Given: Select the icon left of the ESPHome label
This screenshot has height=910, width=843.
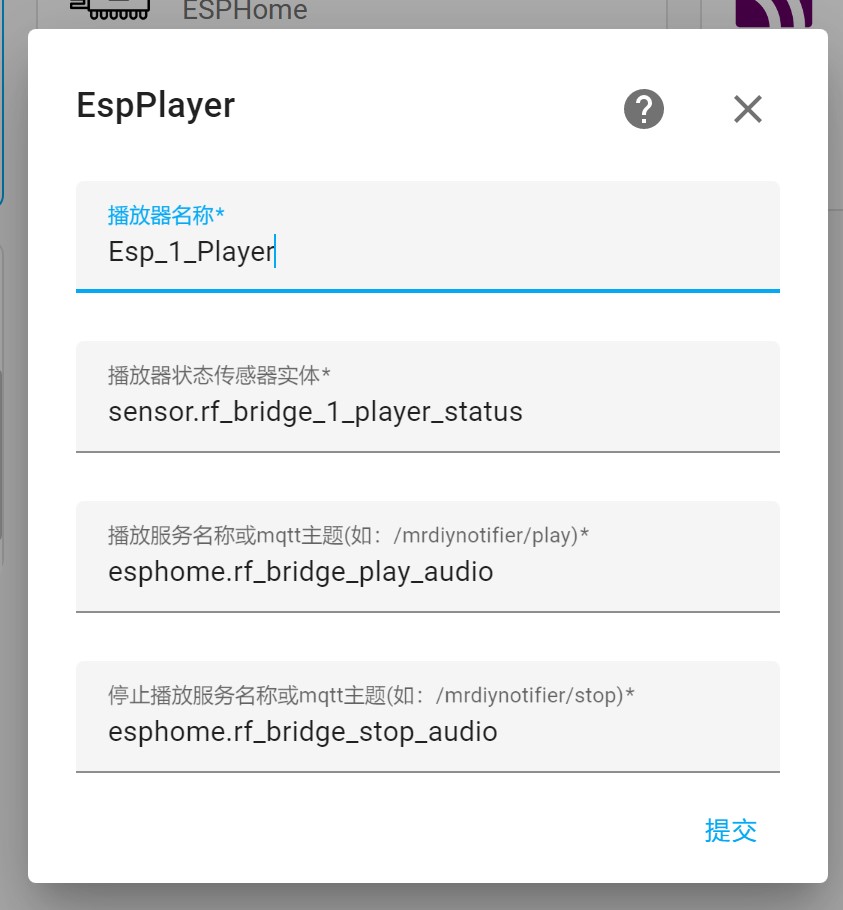Looking at the screenshot, I should pyautogui.click(x=112, y=10).
